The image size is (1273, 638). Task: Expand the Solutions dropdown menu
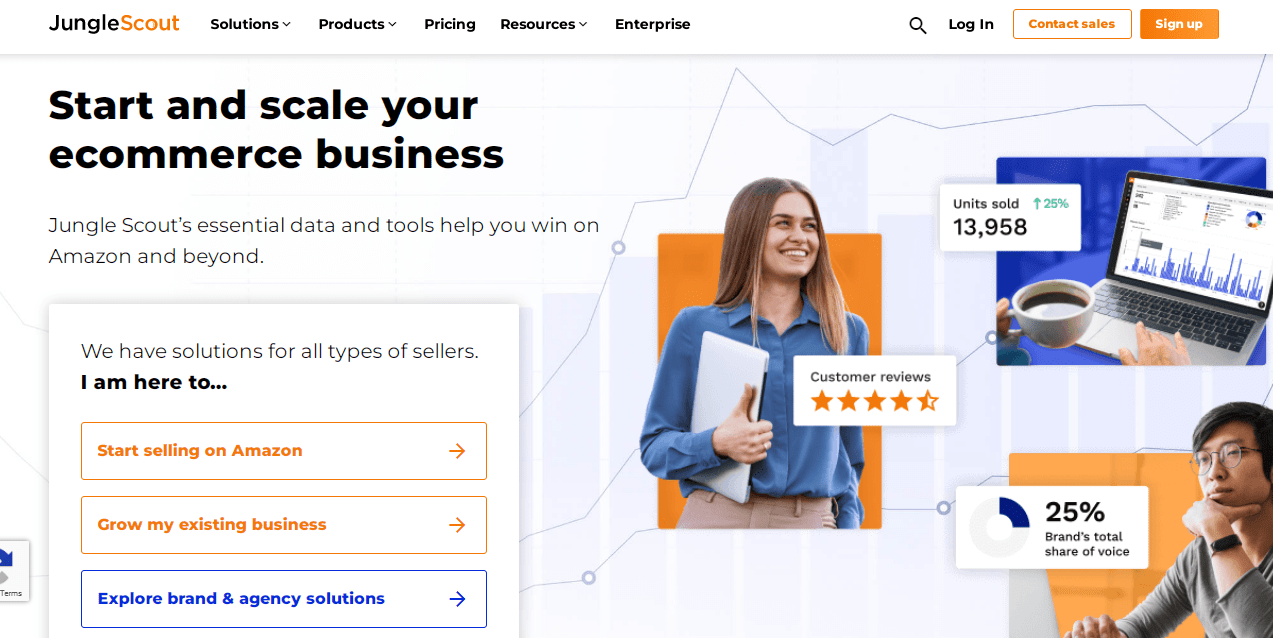click(250, 24)
